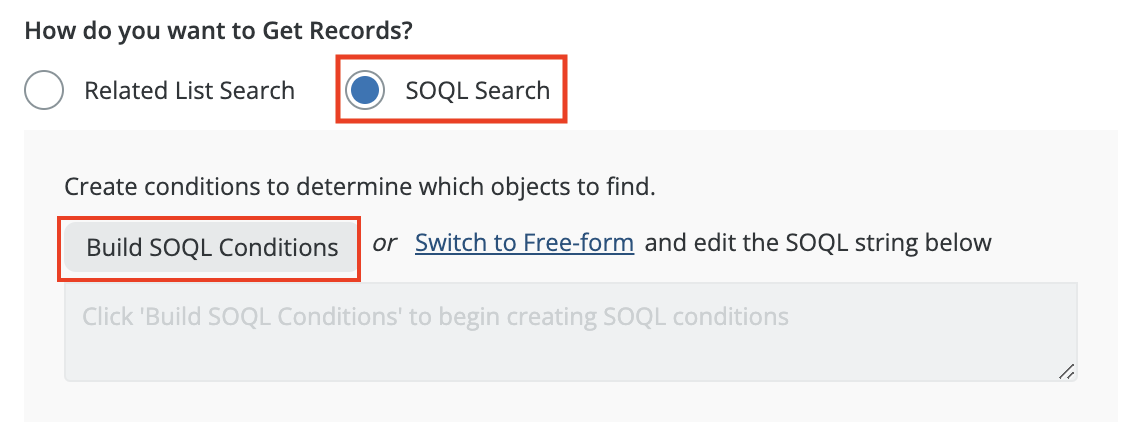Click the SOQL text area placeholder text
Image resolution: width=1125 pixels, height=434 pixels.
(435, 318)
